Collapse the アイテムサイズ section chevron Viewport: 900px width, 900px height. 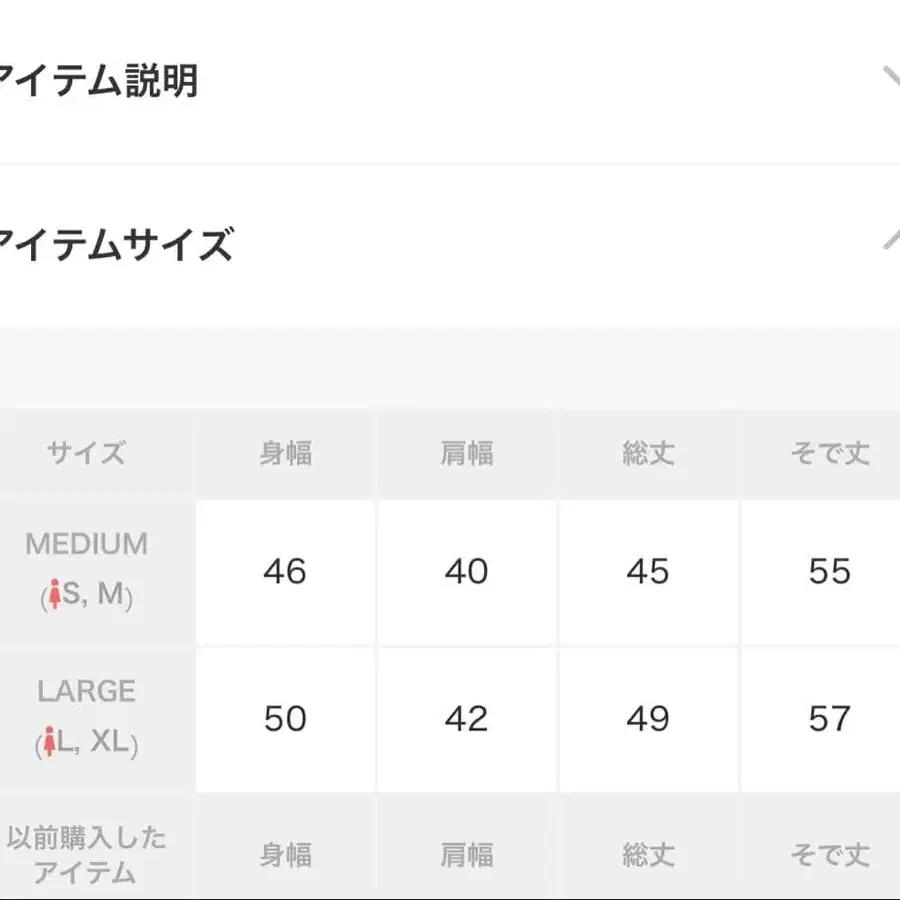pyautogui.click(x=890, y=240)
